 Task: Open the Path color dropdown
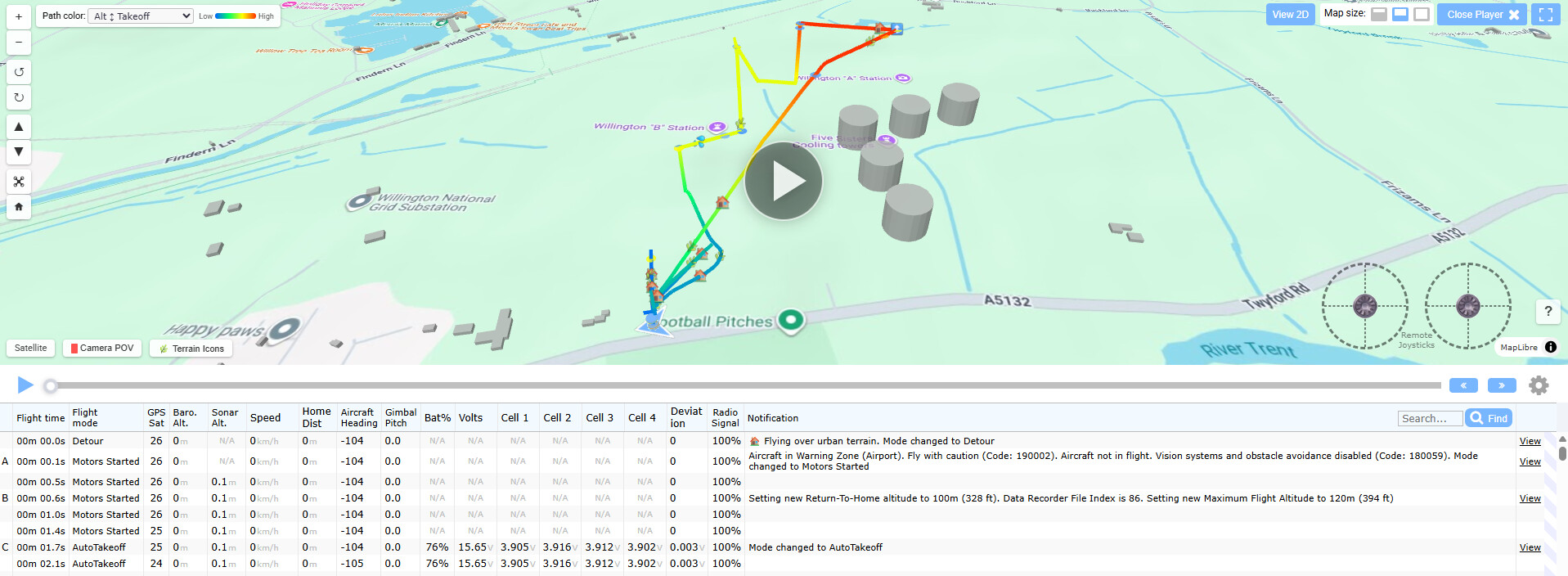click(x=141, y=16)
